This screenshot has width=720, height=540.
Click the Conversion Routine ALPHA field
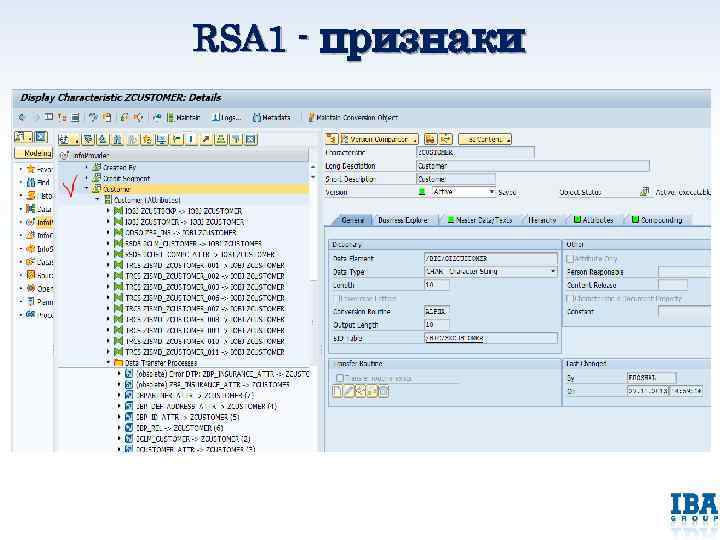(436, 311)
